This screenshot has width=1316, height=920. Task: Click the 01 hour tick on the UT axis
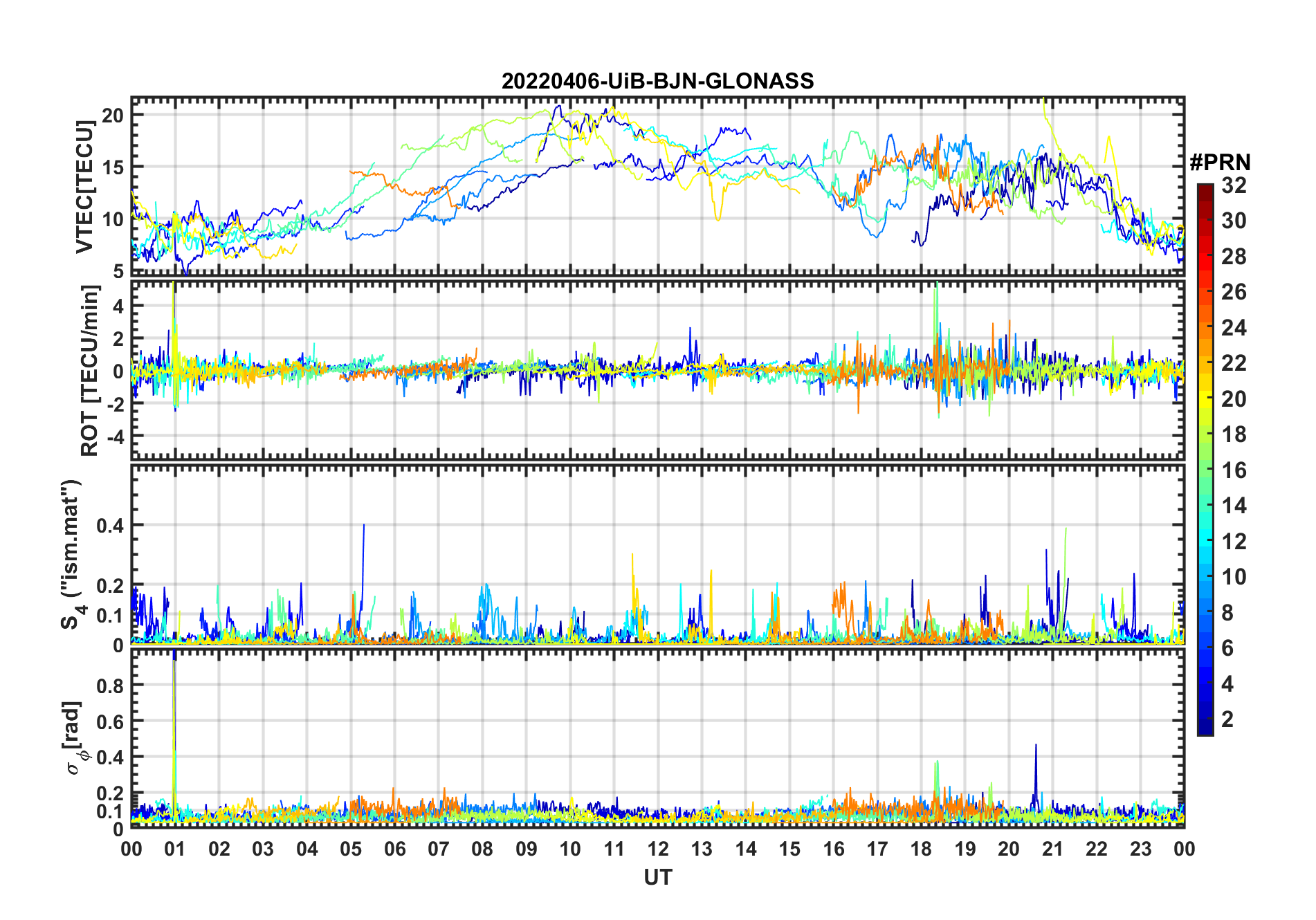175,849
